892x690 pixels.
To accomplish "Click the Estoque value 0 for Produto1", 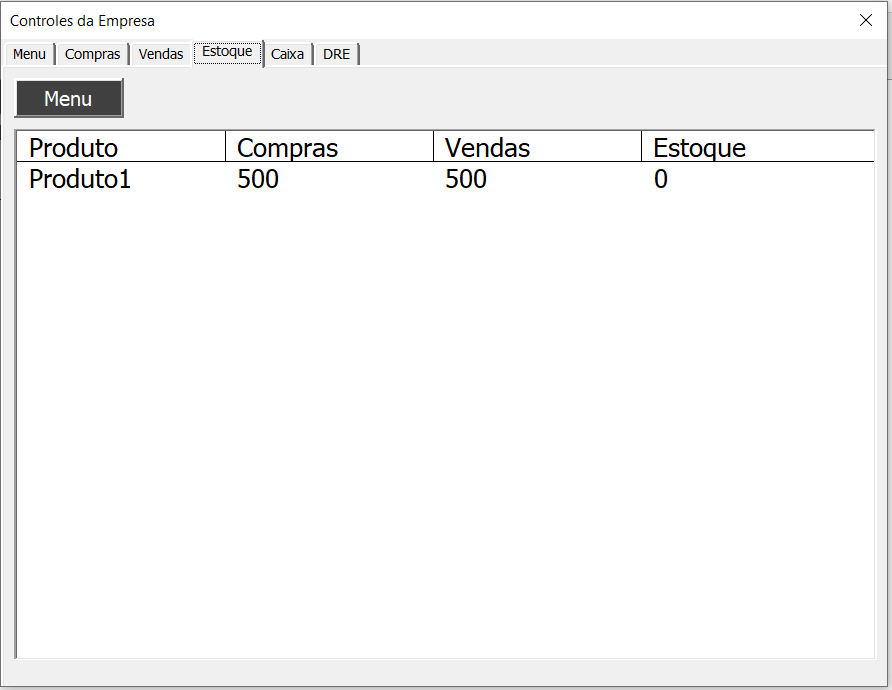I will pyautogui.click(x=660, y=179).
